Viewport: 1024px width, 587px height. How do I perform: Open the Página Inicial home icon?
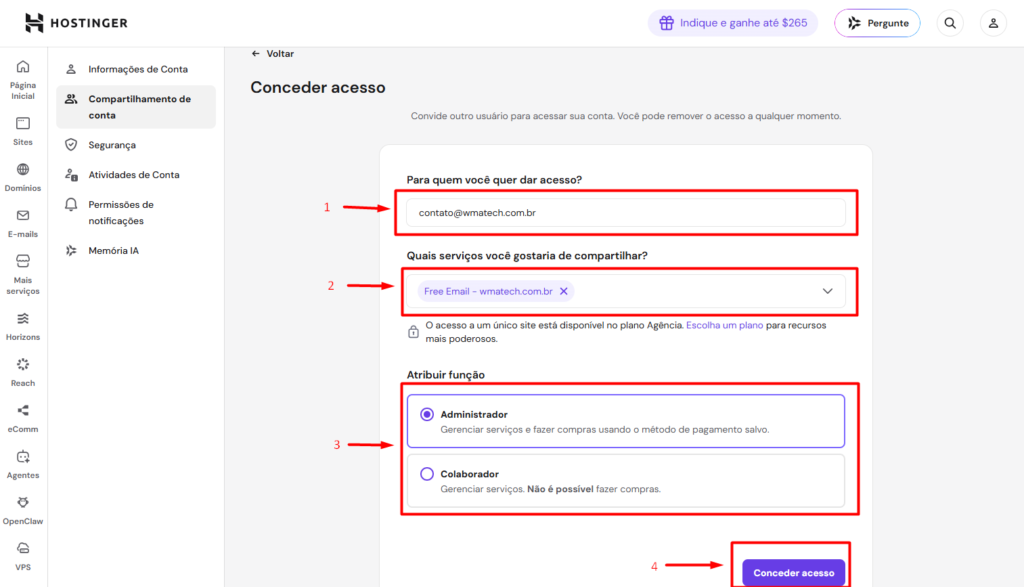[x=23, y=67]
